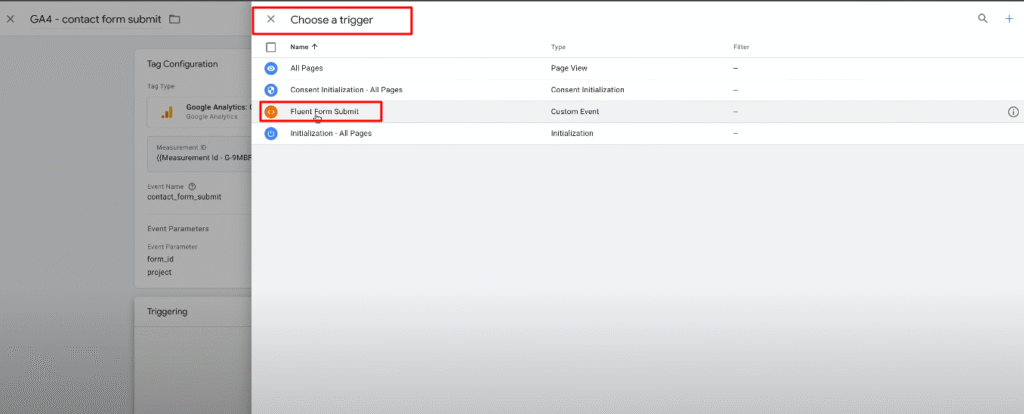Click the orange Fluent Form Submit icon
The width and height of the screenshot is (1024, 414).
coord(271,112)
